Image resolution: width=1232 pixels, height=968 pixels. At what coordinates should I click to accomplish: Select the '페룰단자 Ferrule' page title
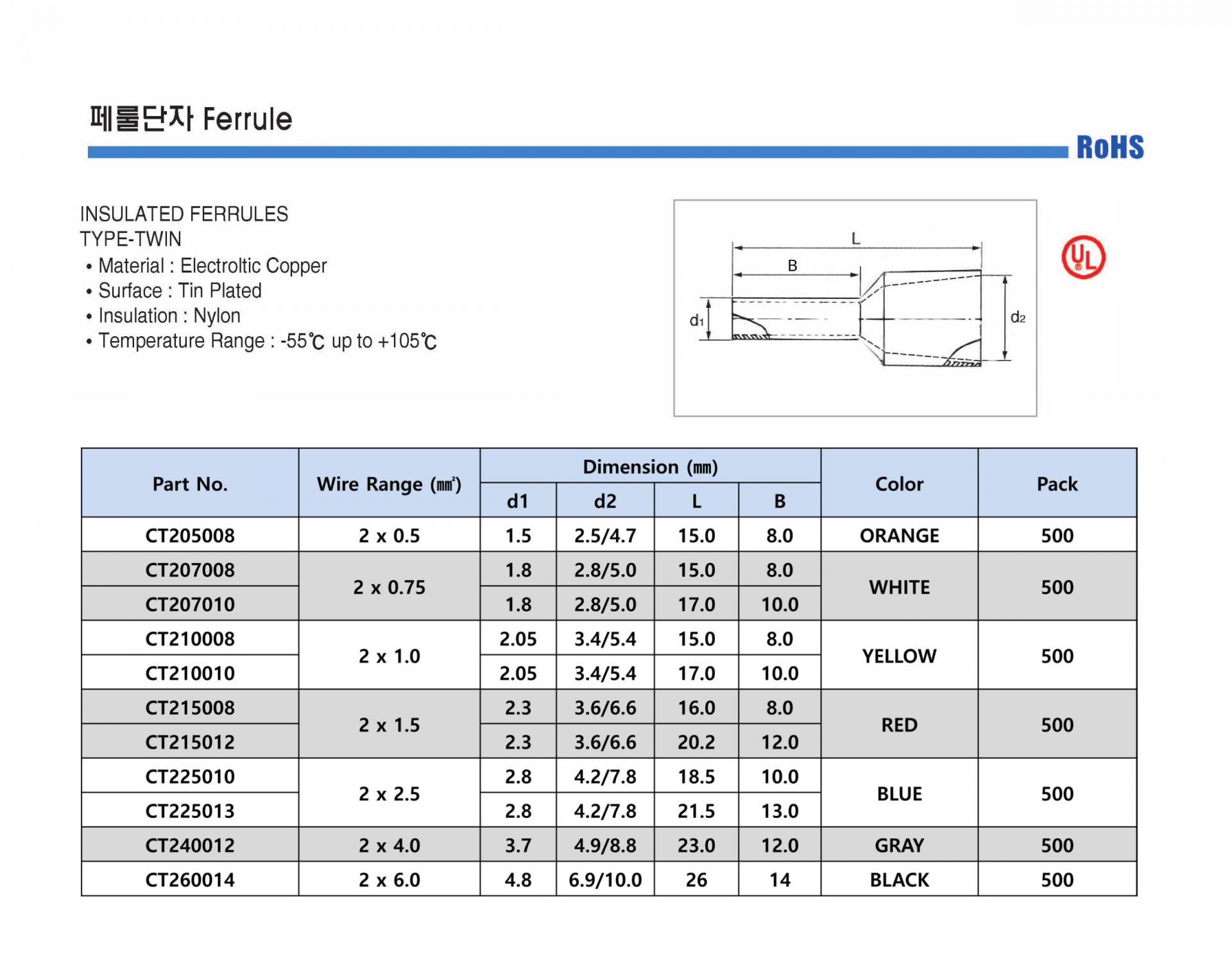[x=191, y=119]
